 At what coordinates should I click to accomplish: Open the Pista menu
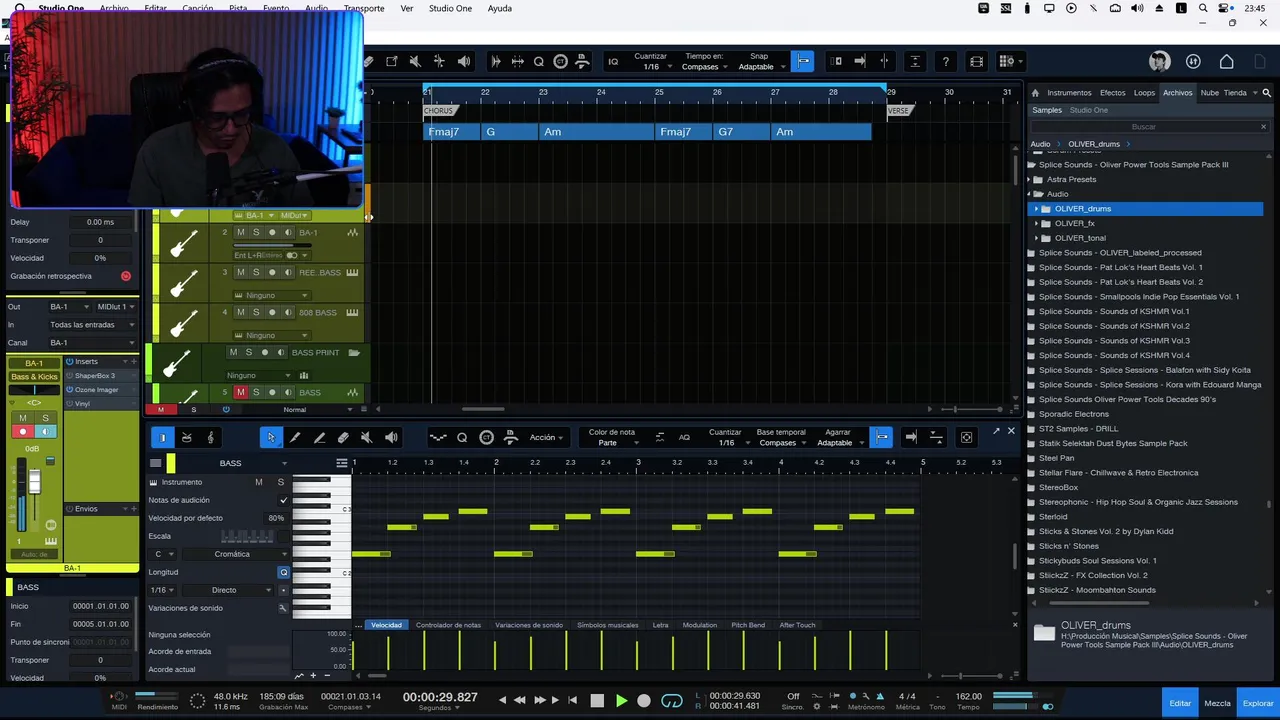238,8
